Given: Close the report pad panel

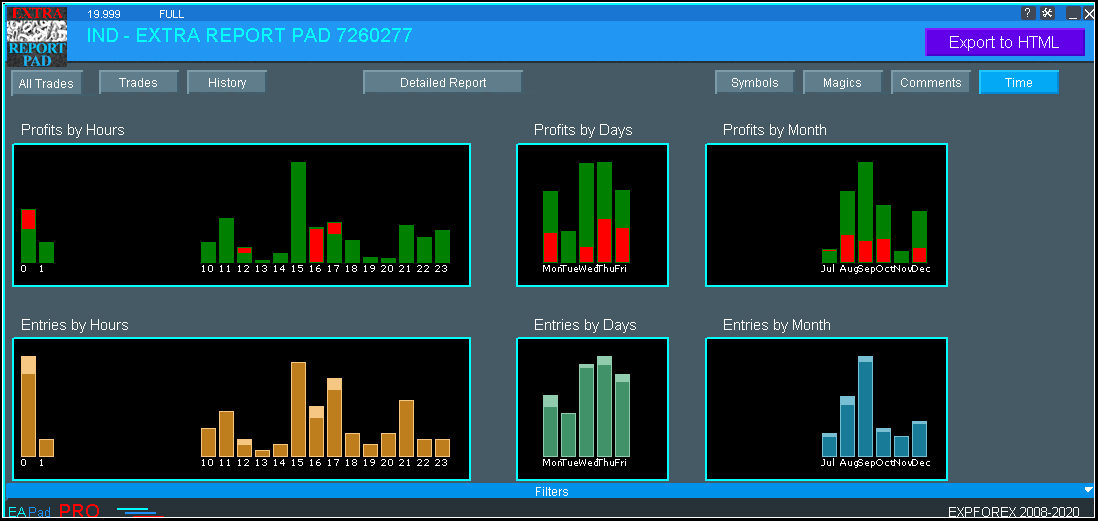Looking at the screenshot, I should click(1087, 13).
